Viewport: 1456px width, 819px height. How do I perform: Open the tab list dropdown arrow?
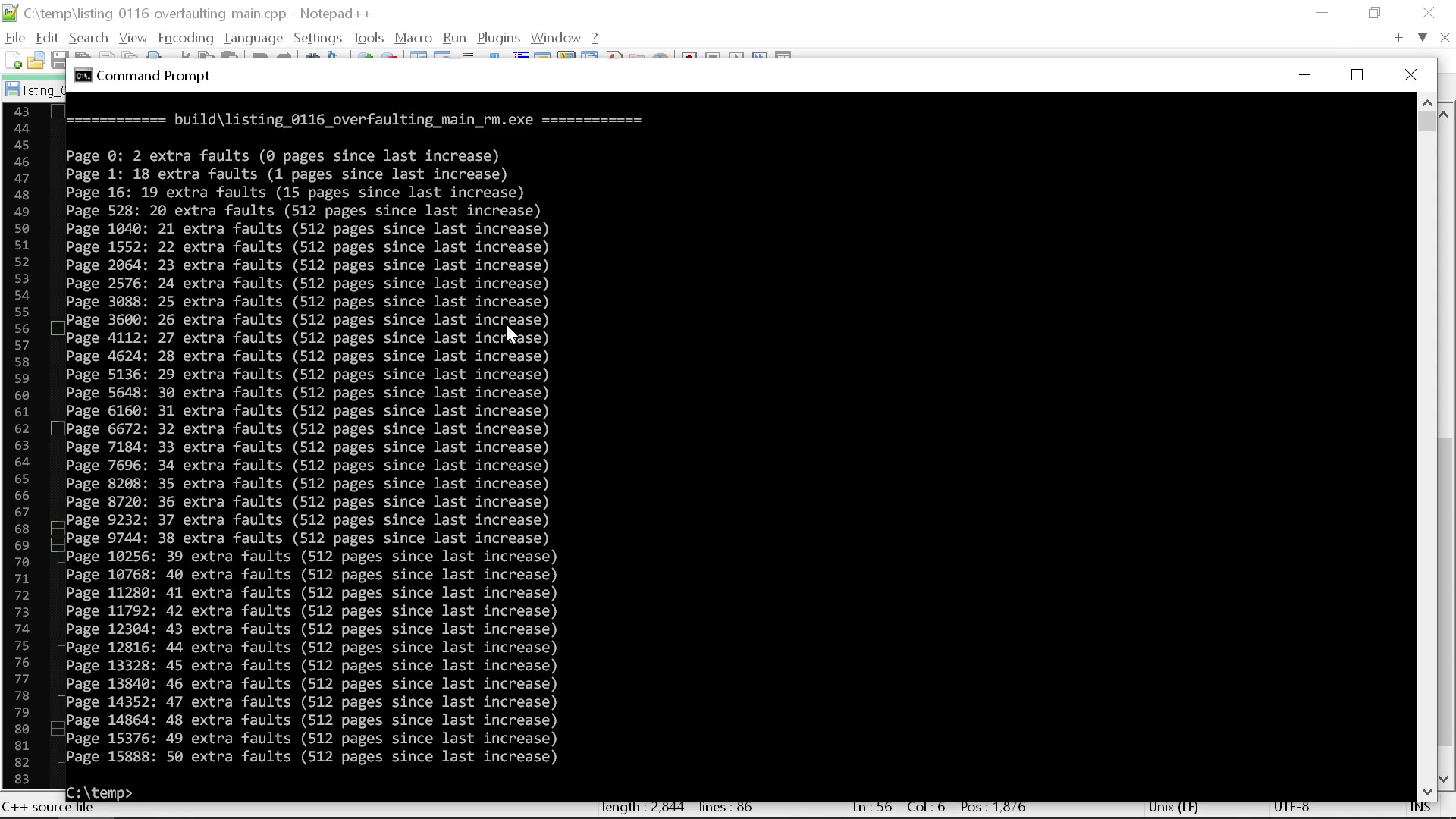(x=1423, y=36)
